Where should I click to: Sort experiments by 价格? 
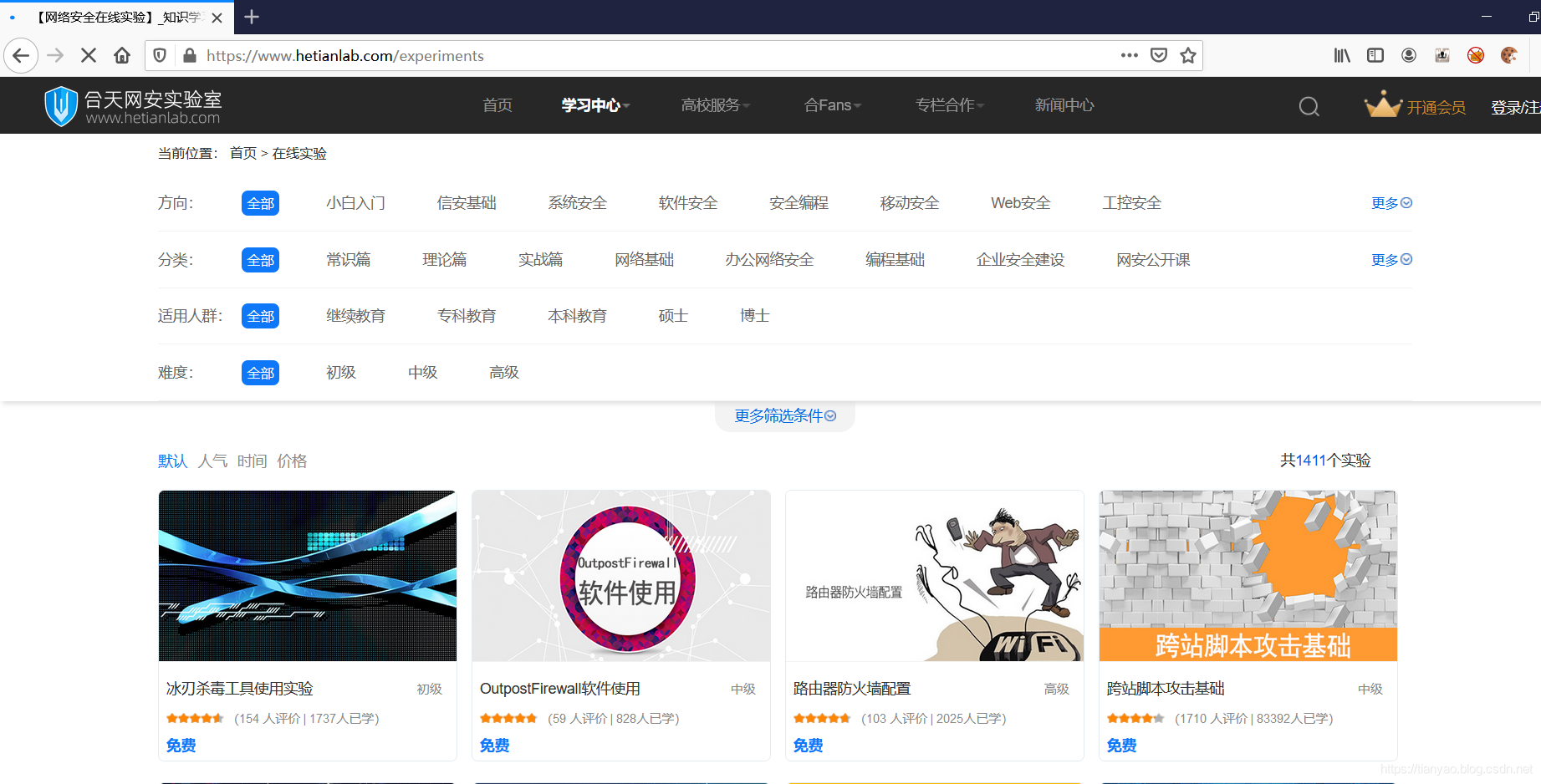(292, 461)
